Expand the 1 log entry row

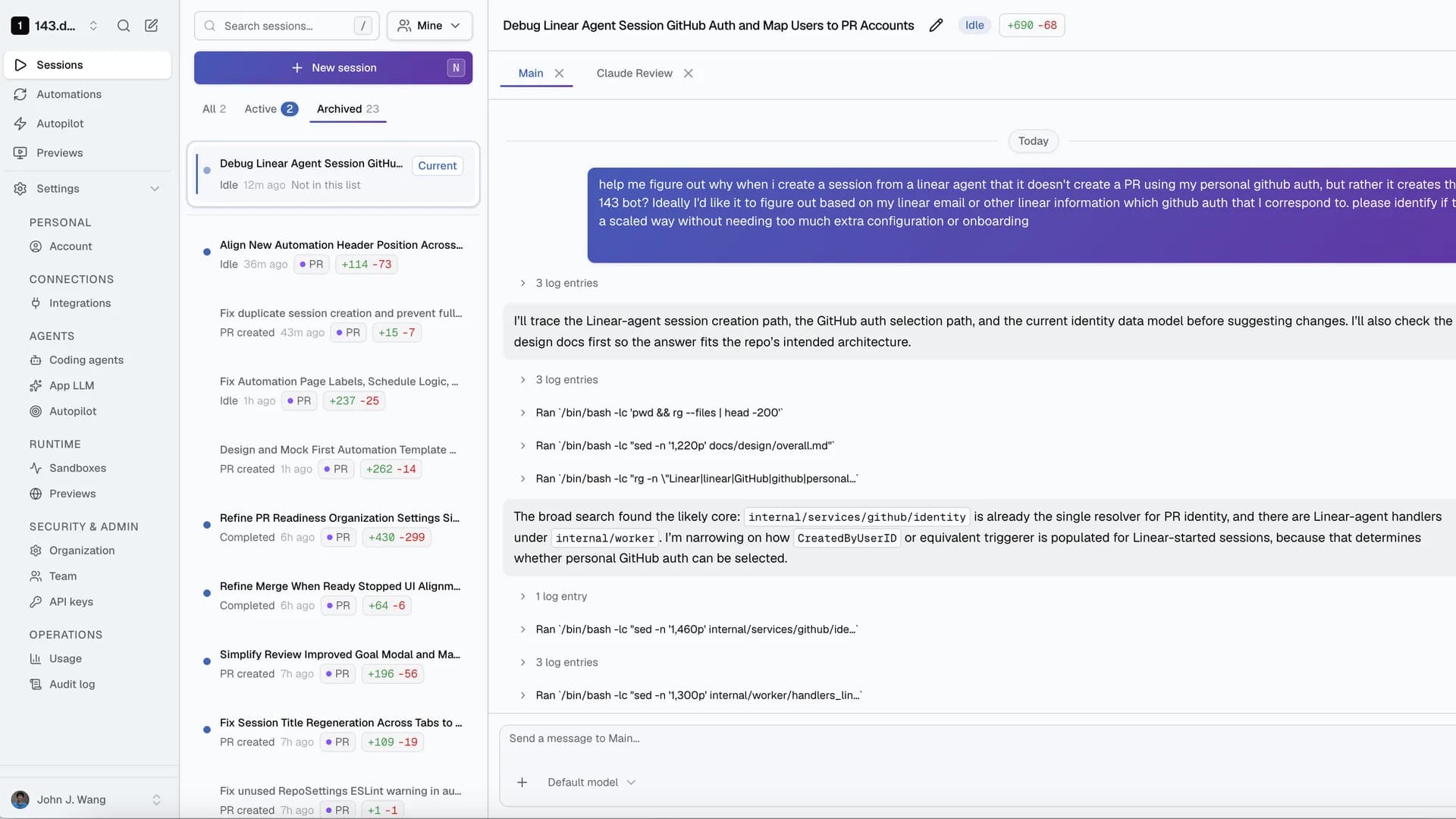(x=554, y=597)
